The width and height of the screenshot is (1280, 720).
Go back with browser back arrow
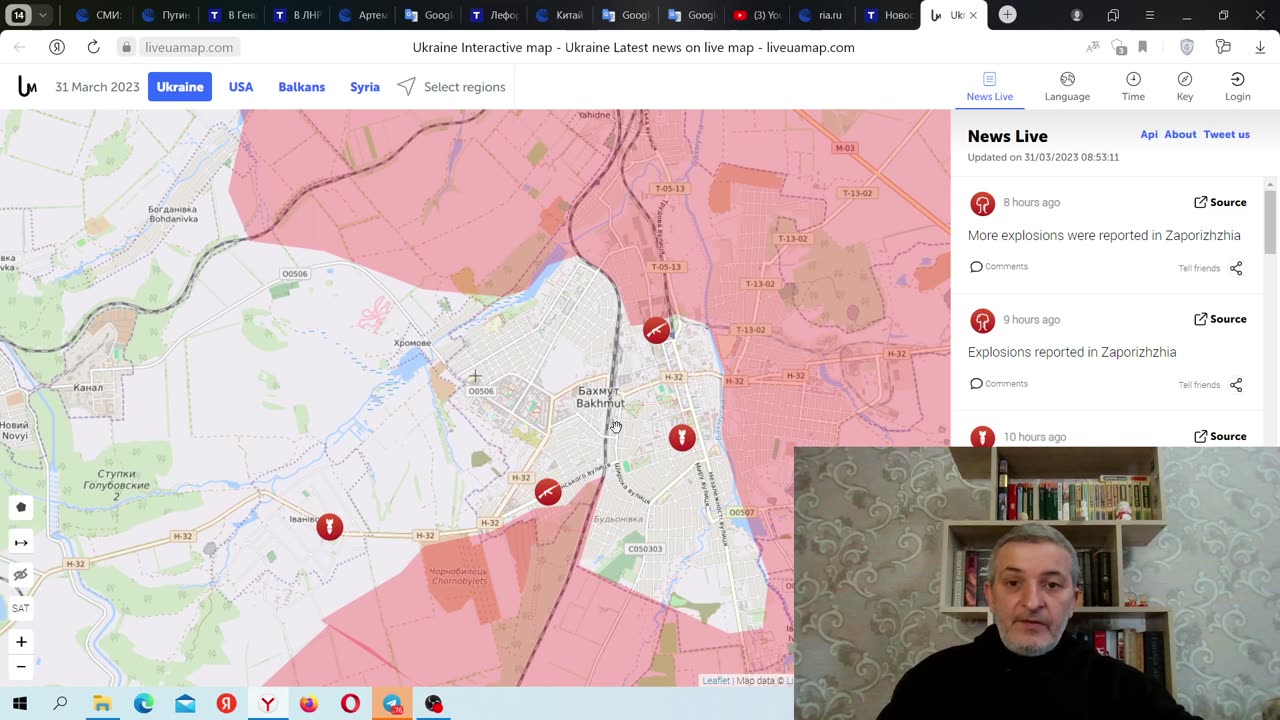pyautogui.click(x=20, y=47)
